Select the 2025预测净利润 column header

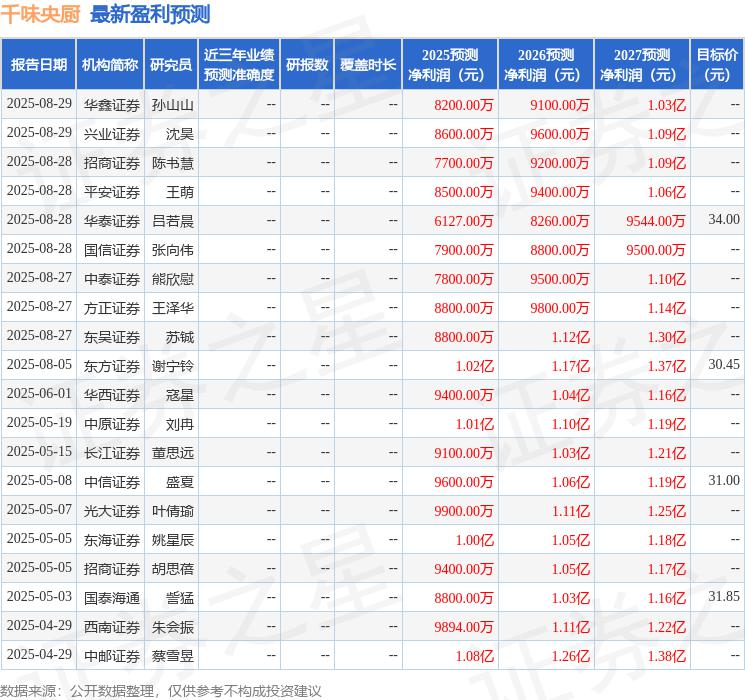click(450, 64)
